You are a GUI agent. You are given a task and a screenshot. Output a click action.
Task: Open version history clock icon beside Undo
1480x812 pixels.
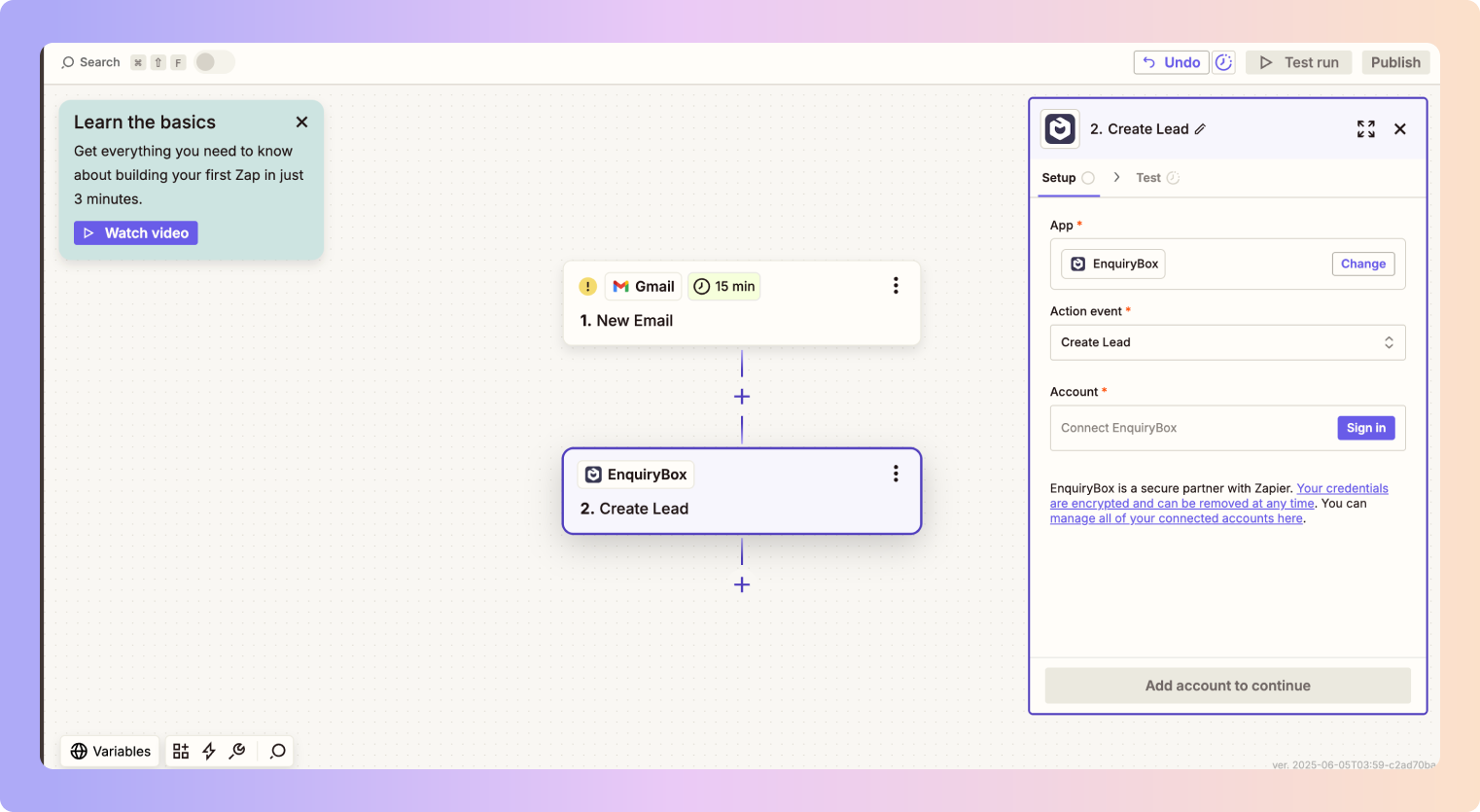coord(1223,62)
